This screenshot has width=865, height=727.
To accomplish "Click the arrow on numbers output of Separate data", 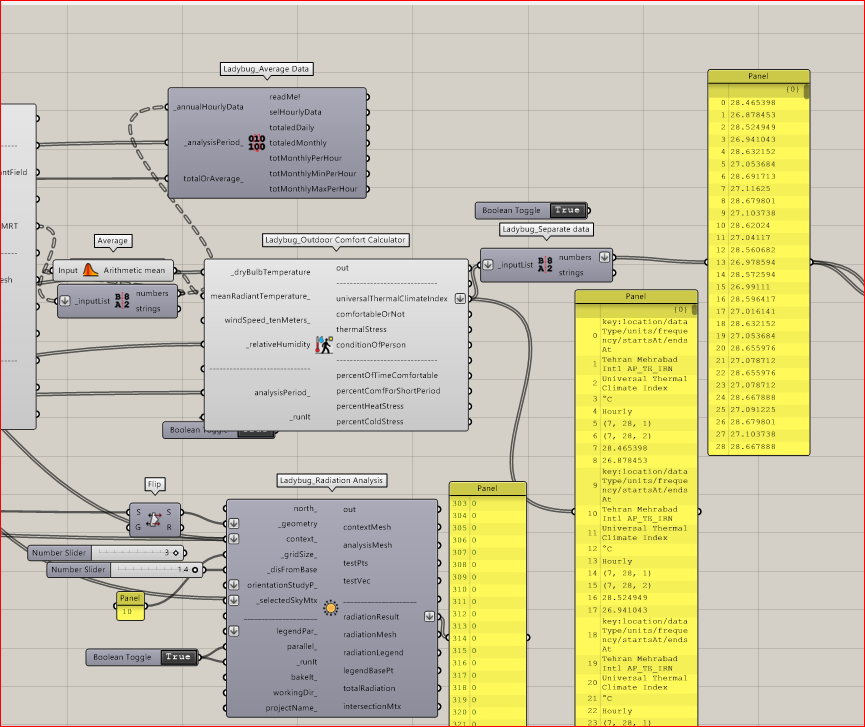I will point(605,257).
